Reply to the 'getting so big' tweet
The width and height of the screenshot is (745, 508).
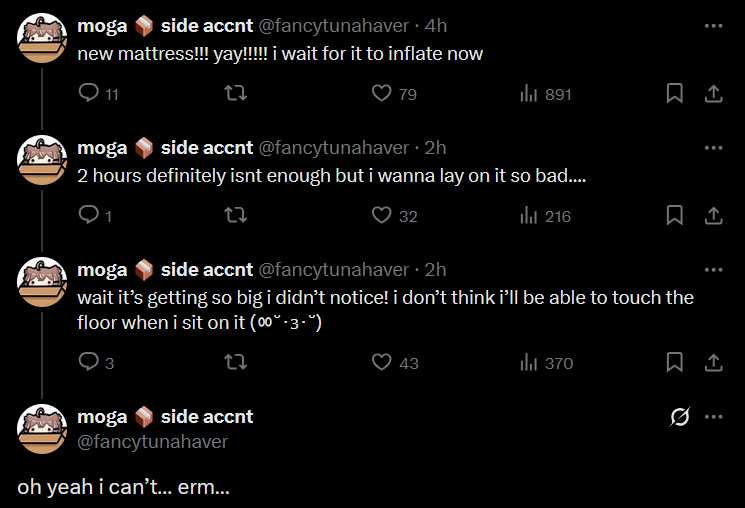(x=89, y=362)
